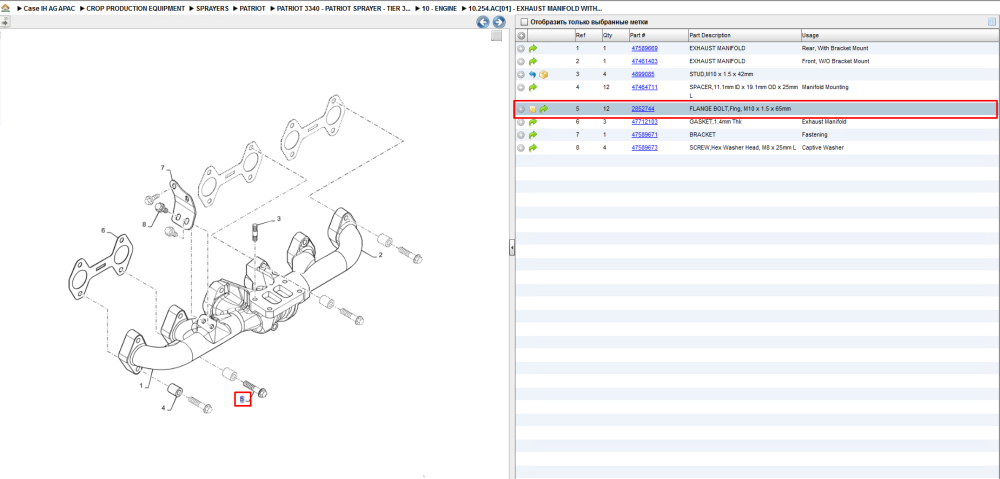The image size is (1000, 479).
Task: Click the add-all circle in table header
Action: [x=521, y=36]
